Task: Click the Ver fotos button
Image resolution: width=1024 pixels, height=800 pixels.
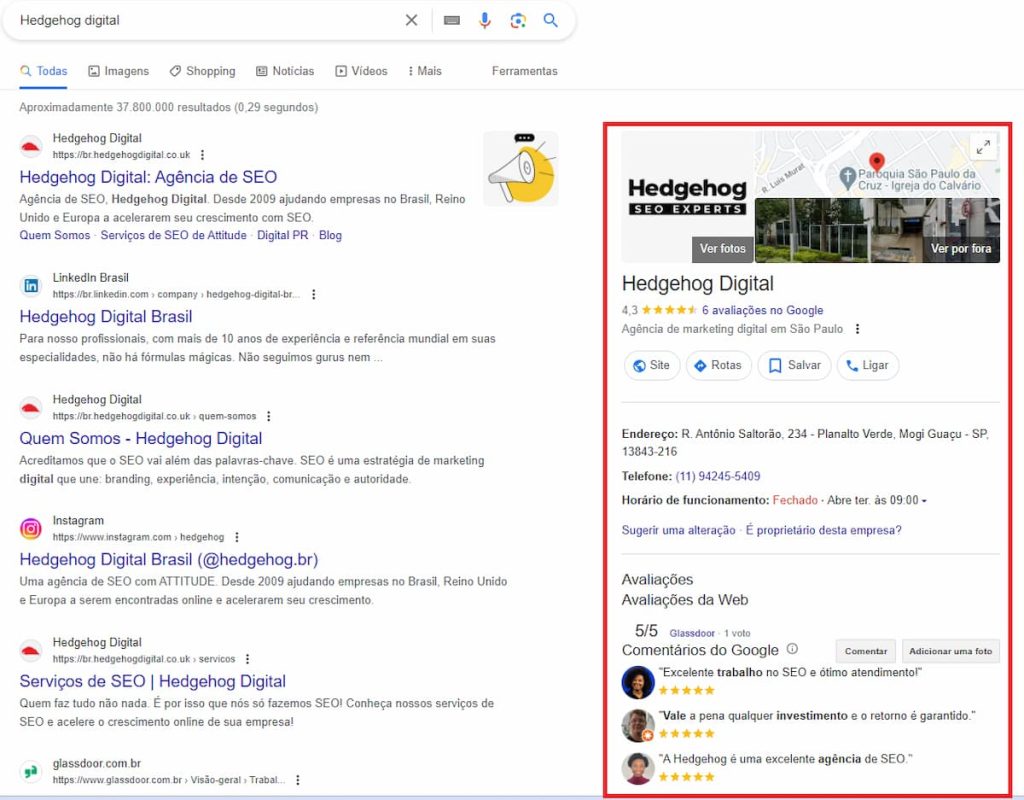Action: pos(723,248)
